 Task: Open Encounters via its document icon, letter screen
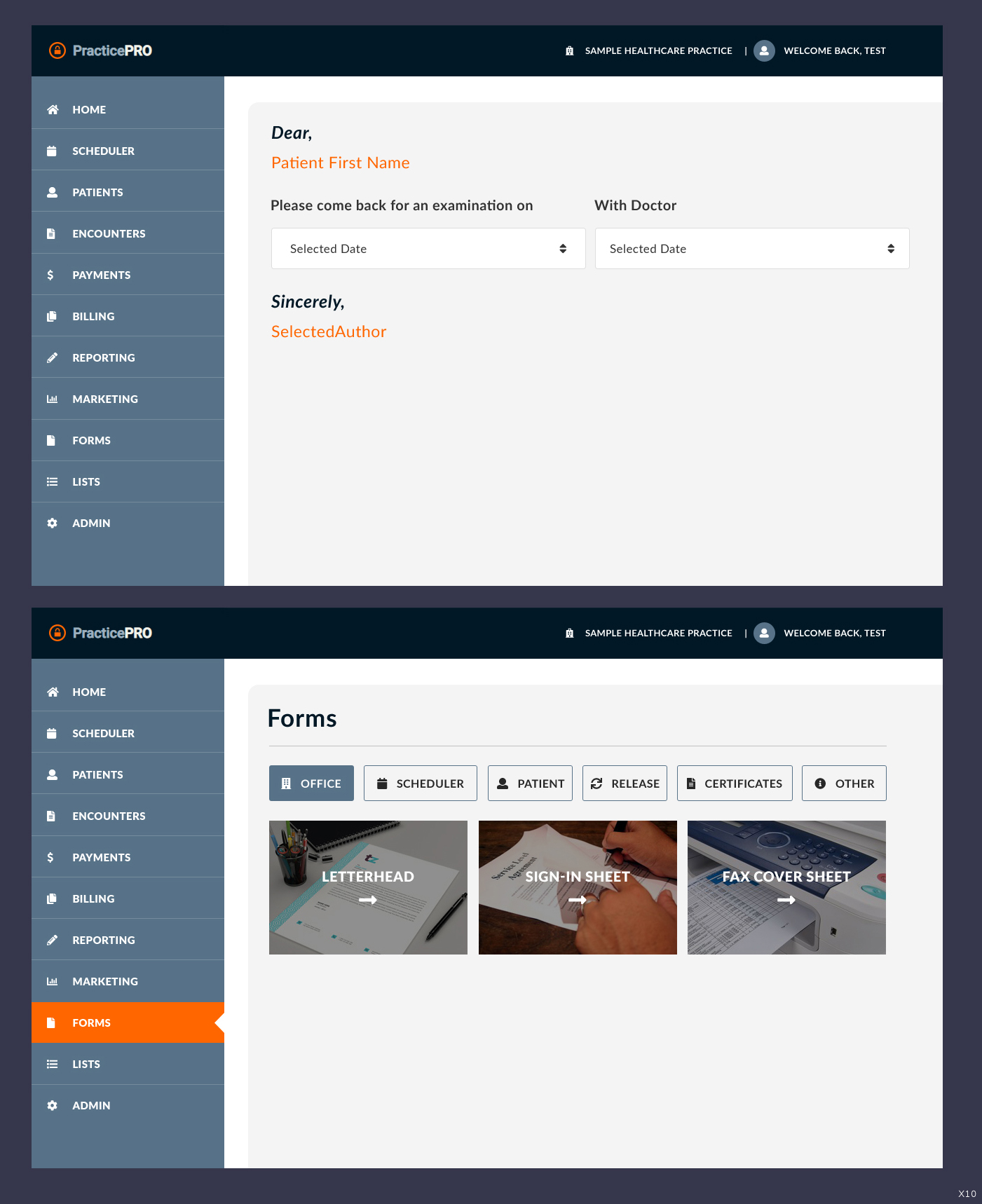pos(51,233)
